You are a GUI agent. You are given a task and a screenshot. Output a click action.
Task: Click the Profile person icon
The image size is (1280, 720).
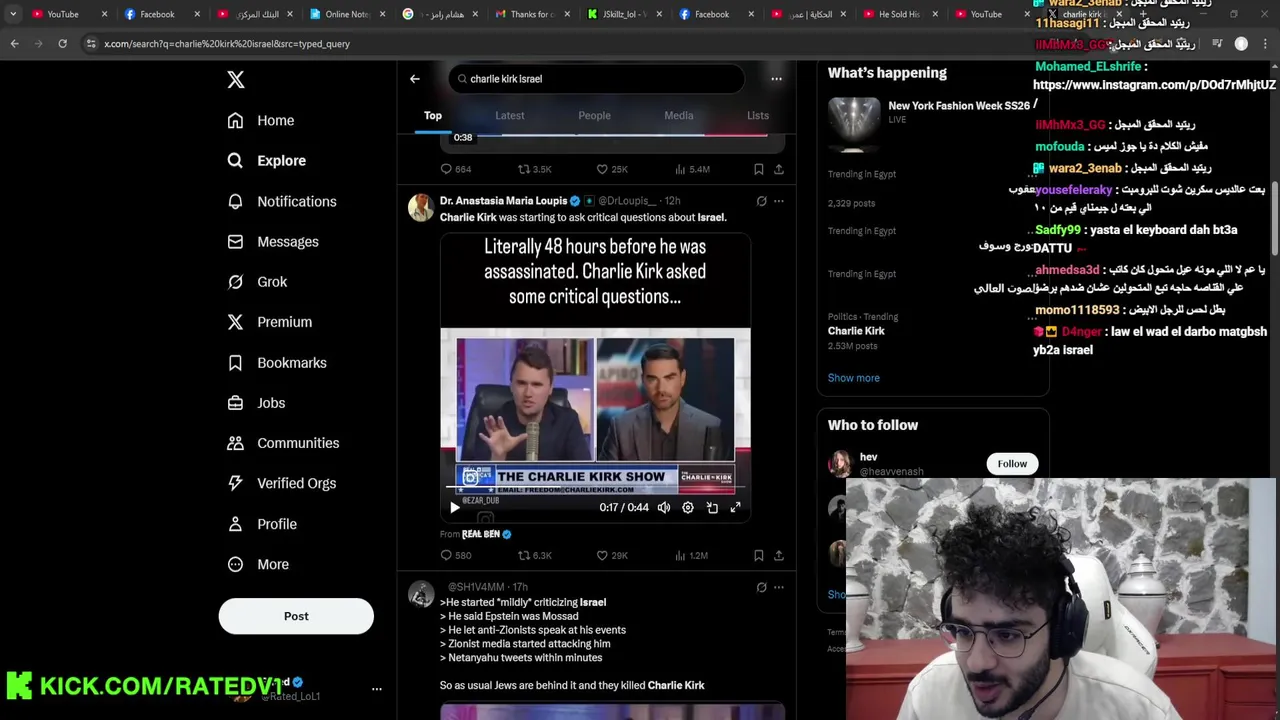pyautogui.click(x=235, y=524)
